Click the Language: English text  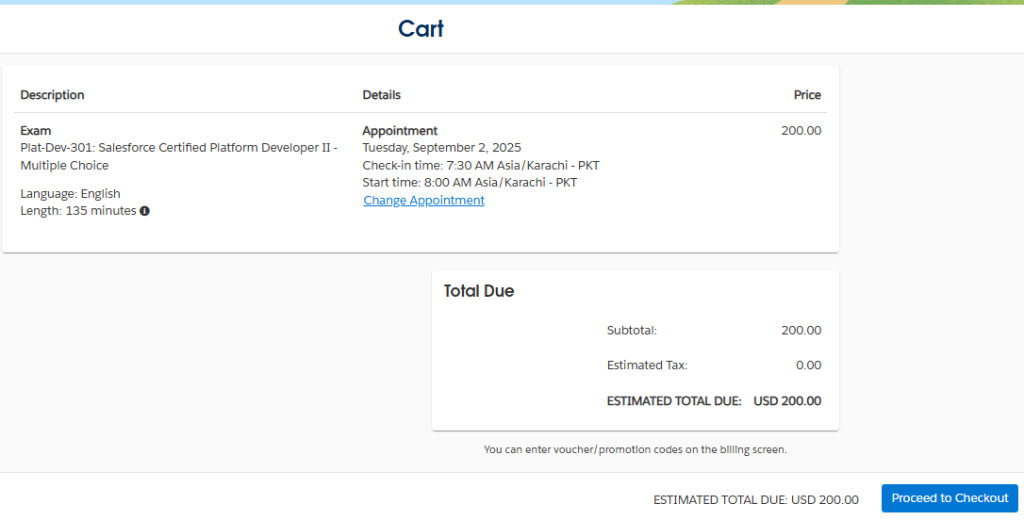coord(71,194)
